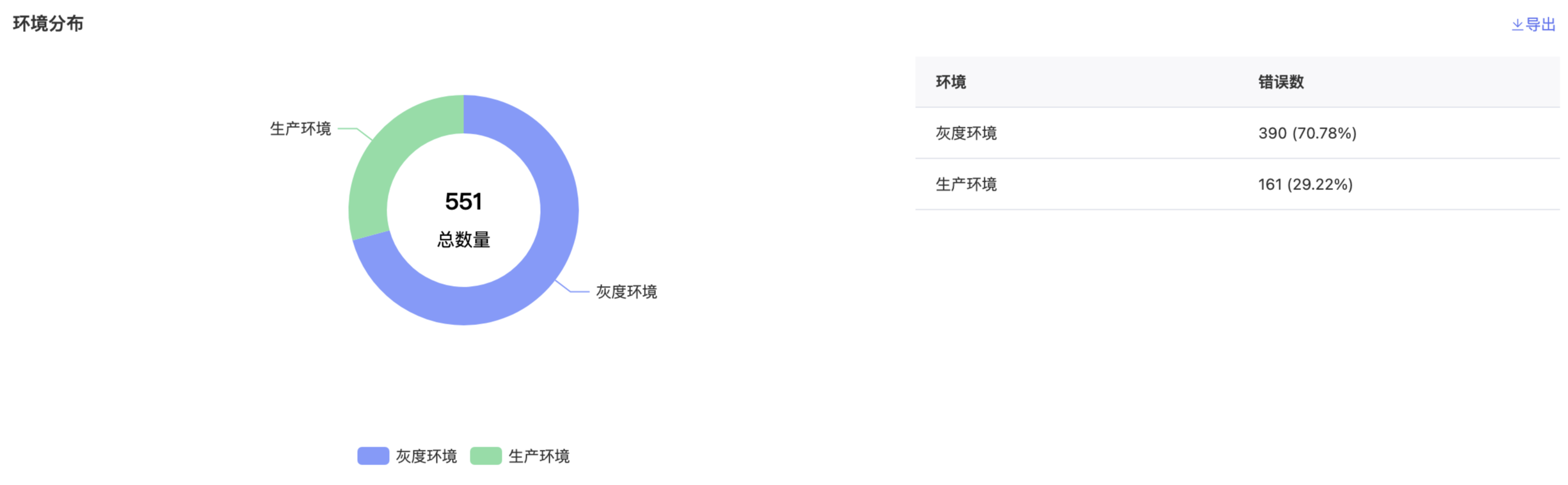Click the 错误数 column header
Screen dimensions: 1568x485
point(1281,82)
